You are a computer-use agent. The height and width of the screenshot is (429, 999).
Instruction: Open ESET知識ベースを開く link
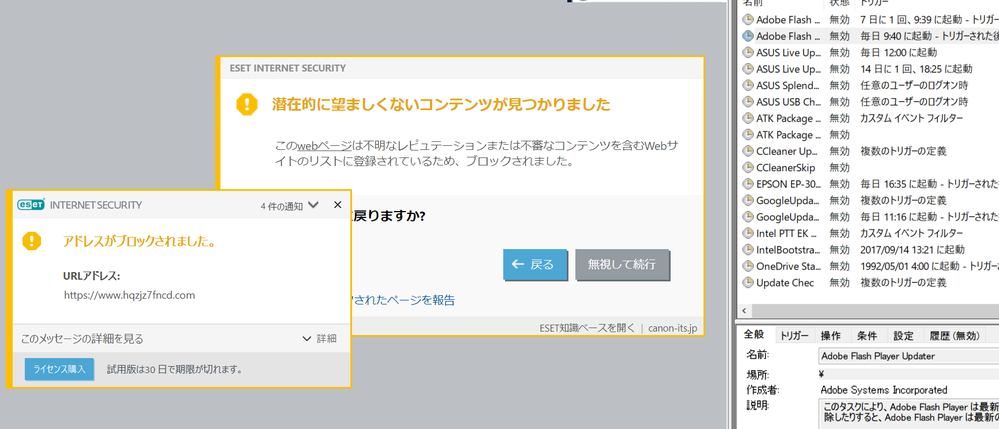tap(587, 328)
